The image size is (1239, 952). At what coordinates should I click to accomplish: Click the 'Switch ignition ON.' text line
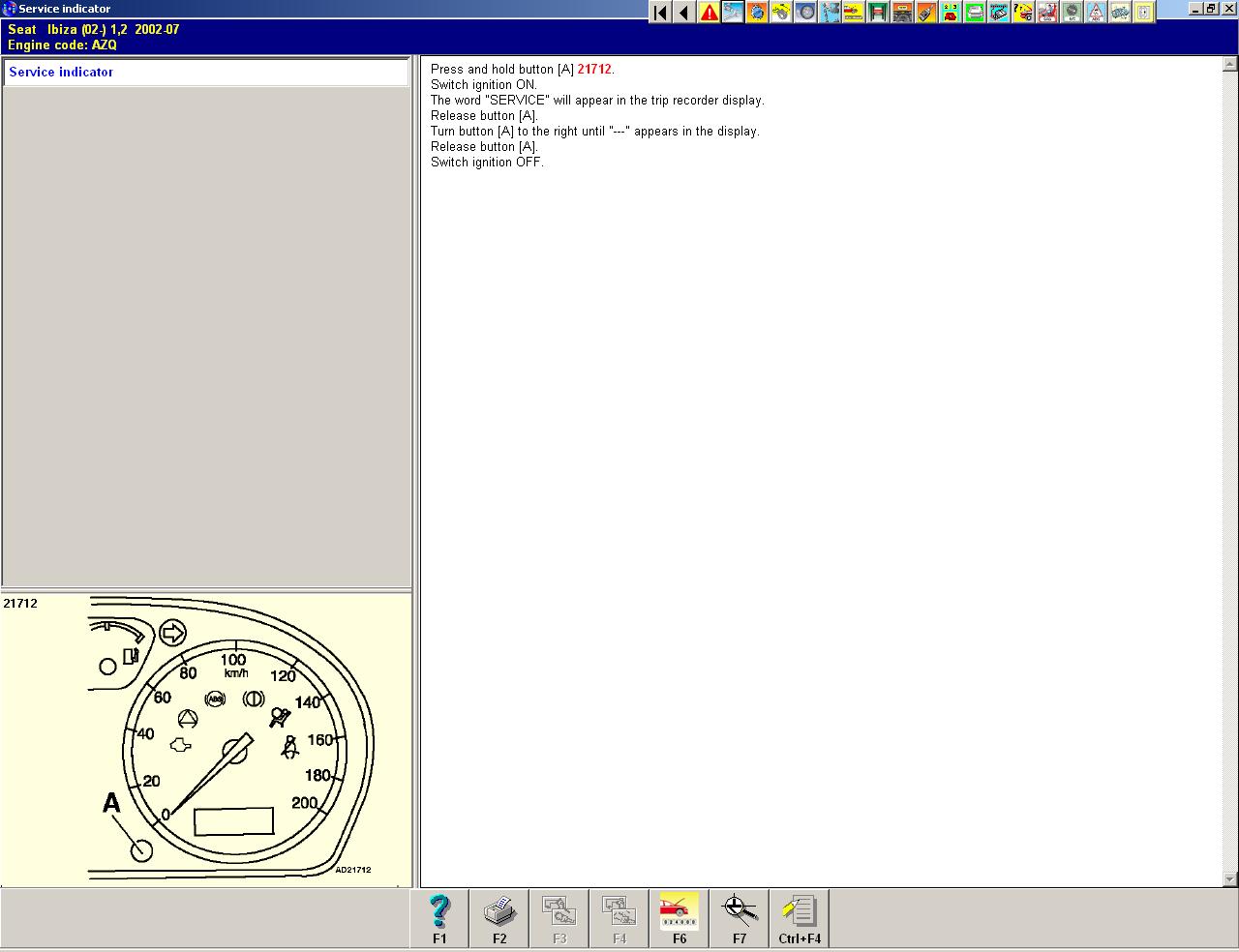click(484, 85)
